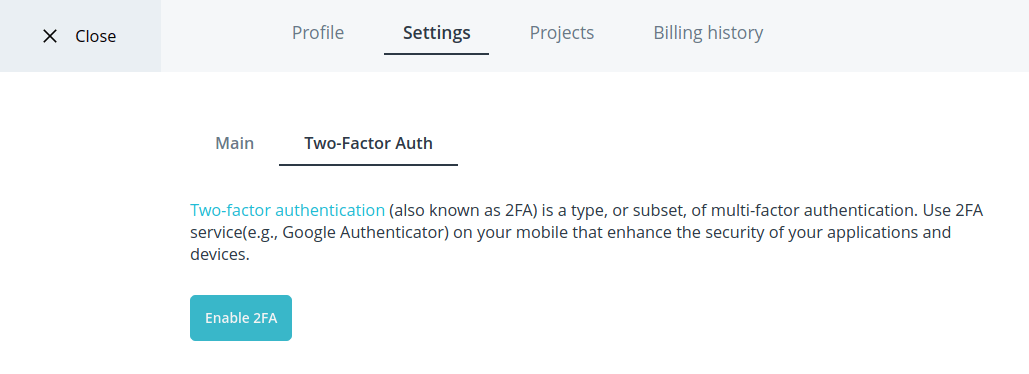Click the underline below Two-Factor Auth
This screenshot has height=374, width=1029.
point(368,165)
